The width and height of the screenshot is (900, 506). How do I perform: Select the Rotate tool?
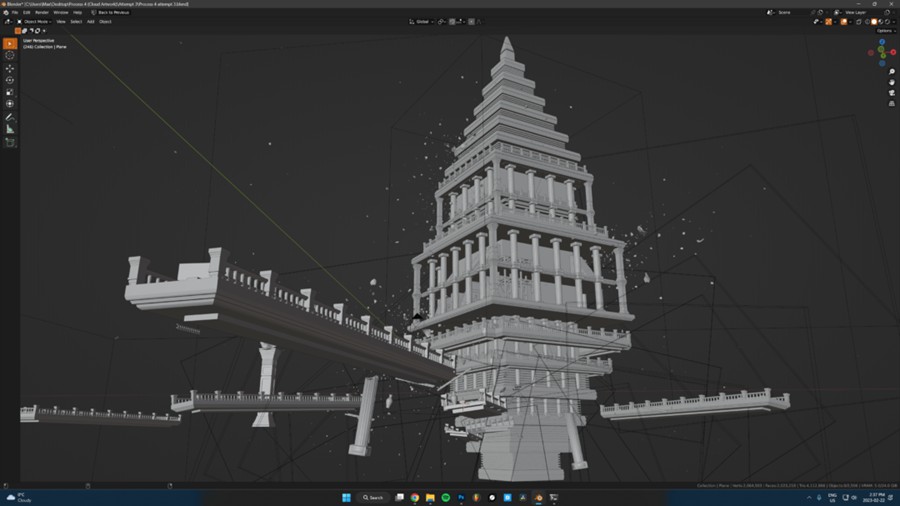tap(10, 80)
